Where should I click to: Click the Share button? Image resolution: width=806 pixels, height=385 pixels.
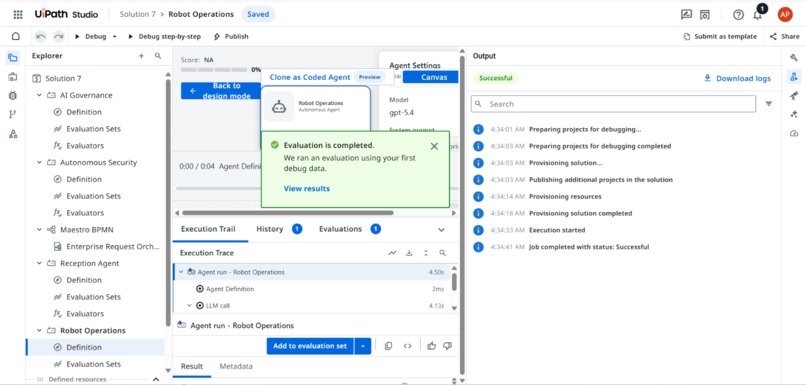coord(784,36)
